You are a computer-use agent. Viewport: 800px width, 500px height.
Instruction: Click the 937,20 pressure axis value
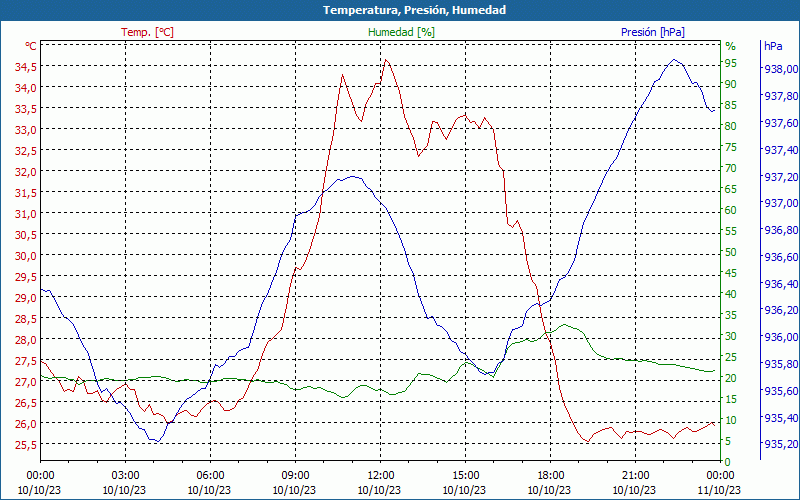coord(781,177)
